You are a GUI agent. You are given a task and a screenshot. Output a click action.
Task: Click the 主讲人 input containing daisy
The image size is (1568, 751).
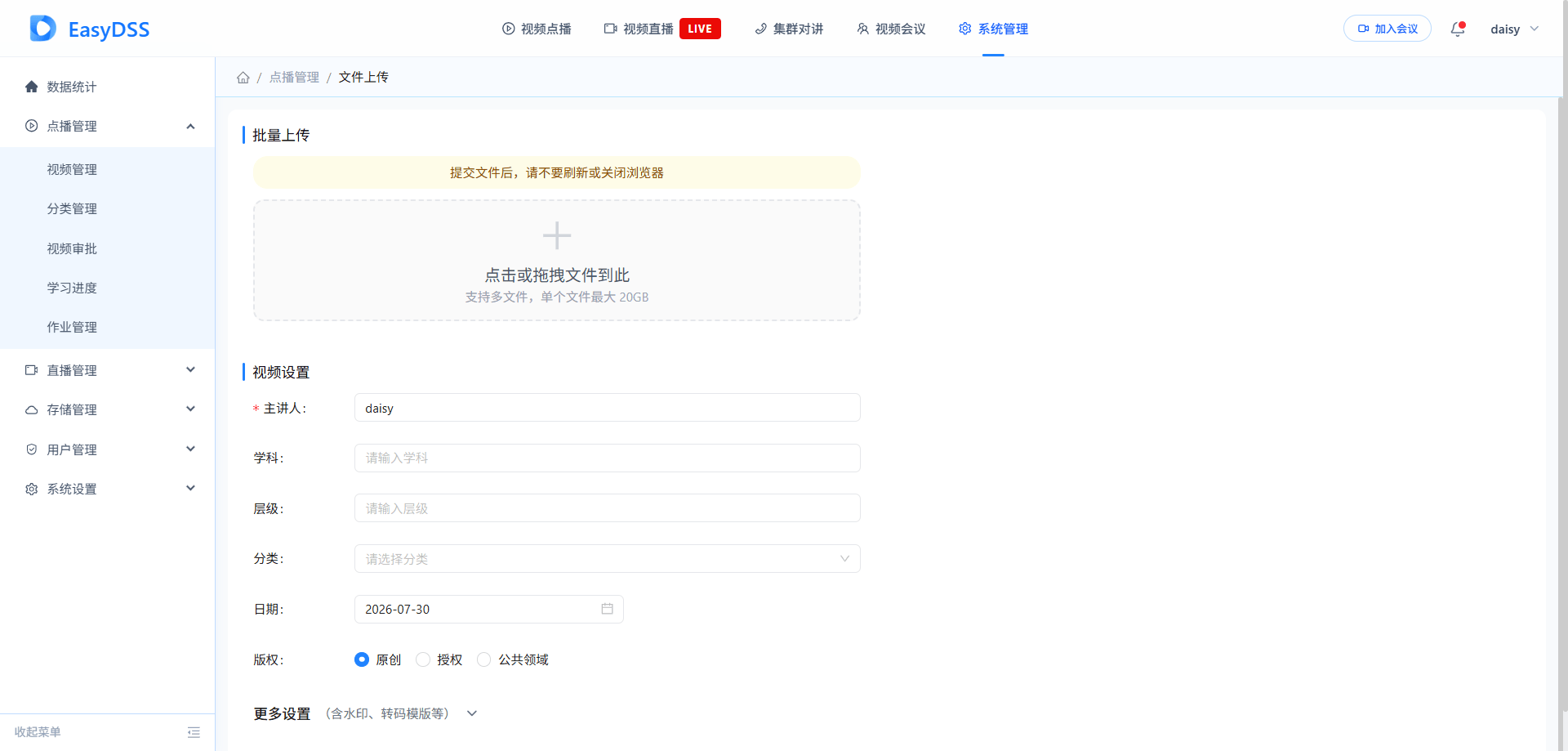[x=607, y=408]
